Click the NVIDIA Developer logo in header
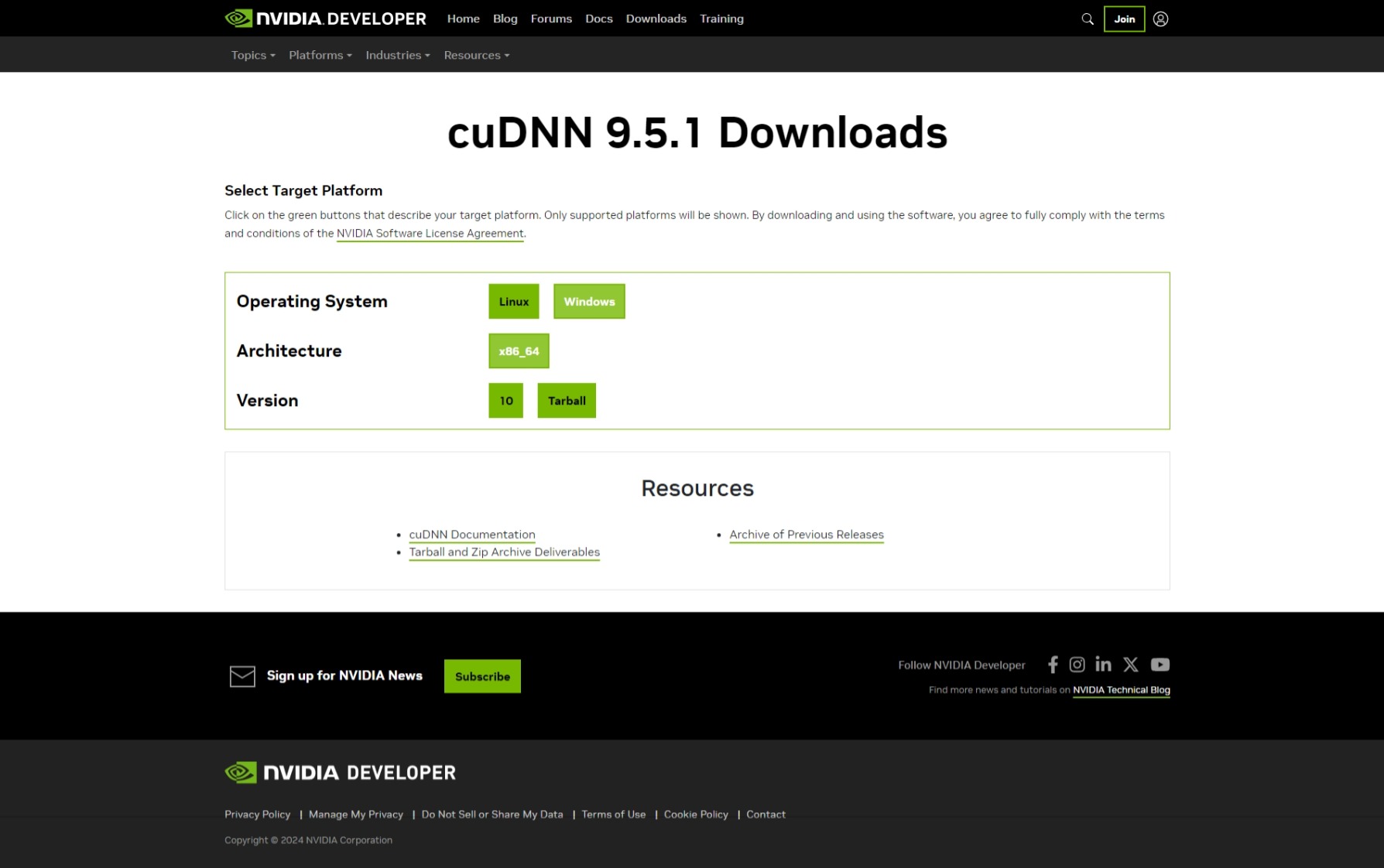This screenshot has height=868, width=1384. pyautogui.click(x=325, y=19)
